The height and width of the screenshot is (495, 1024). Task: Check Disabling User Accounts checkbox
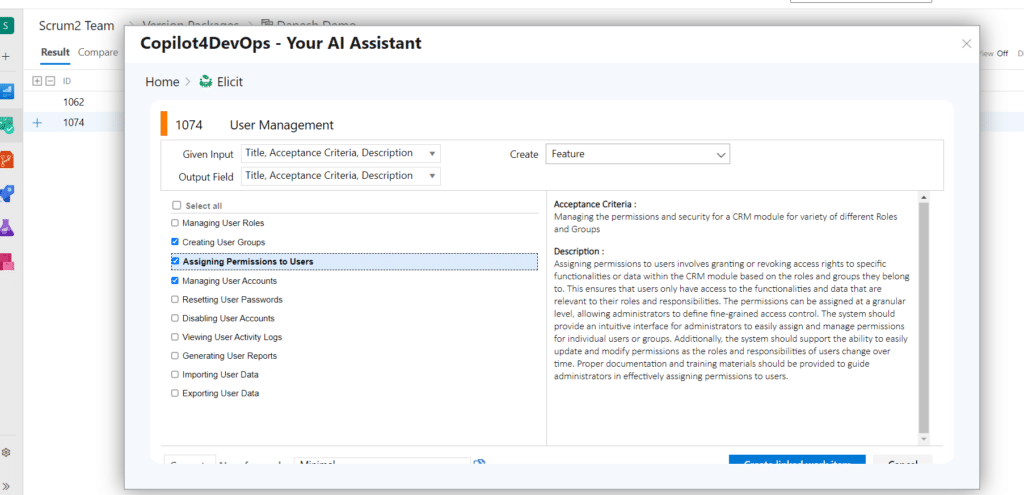click(175, 318)
